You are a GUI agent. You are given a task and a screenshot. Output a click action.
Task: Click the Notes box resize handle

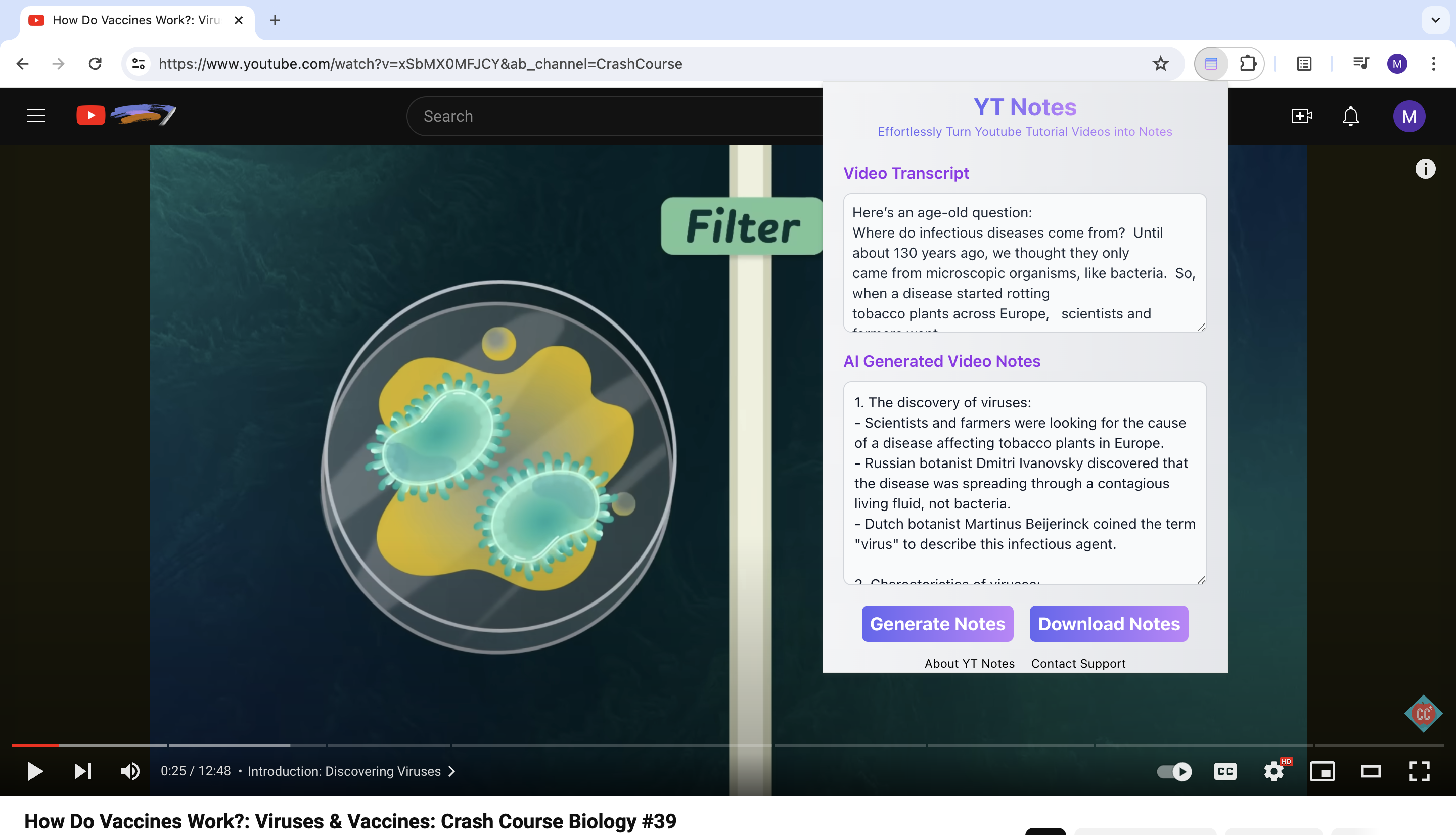tap(1201, 579)
